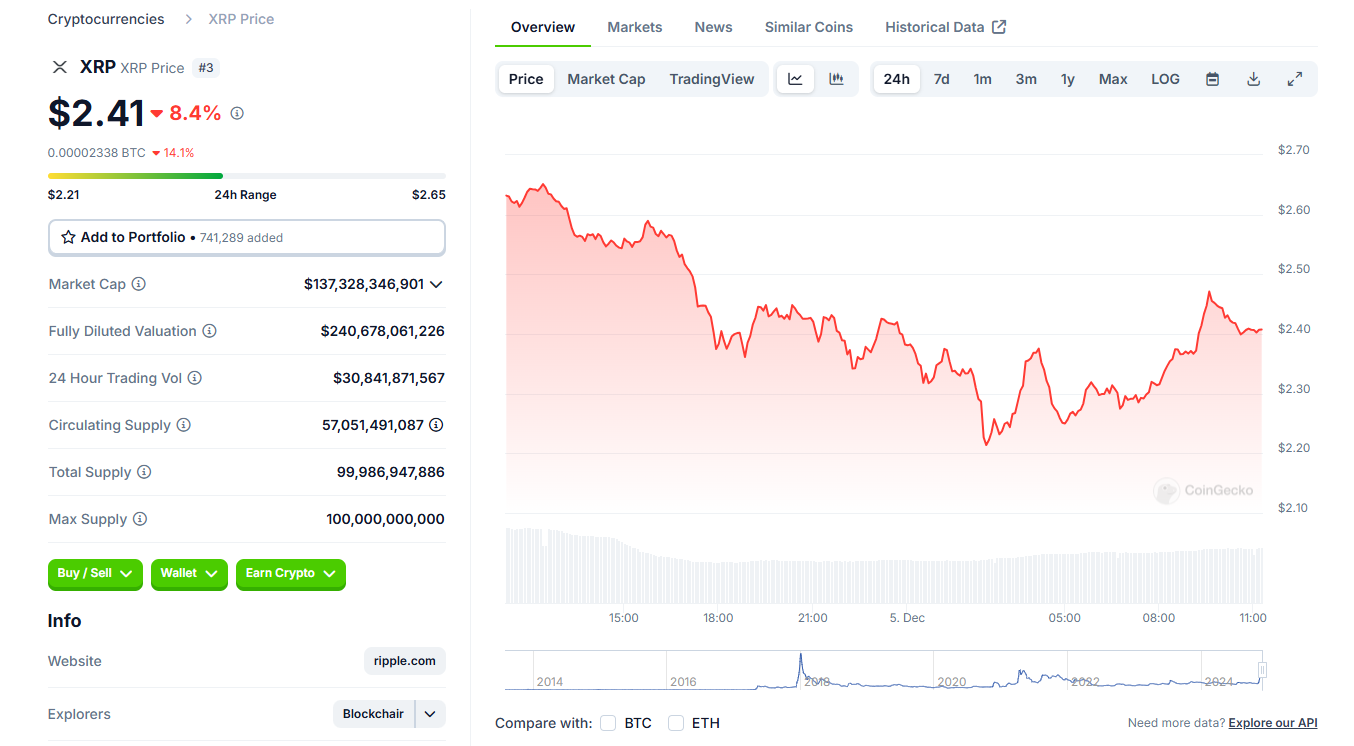Expand the Market Cap value chevron
Viewport: 1354px width, 746px height.
click(x=436, y=284)
